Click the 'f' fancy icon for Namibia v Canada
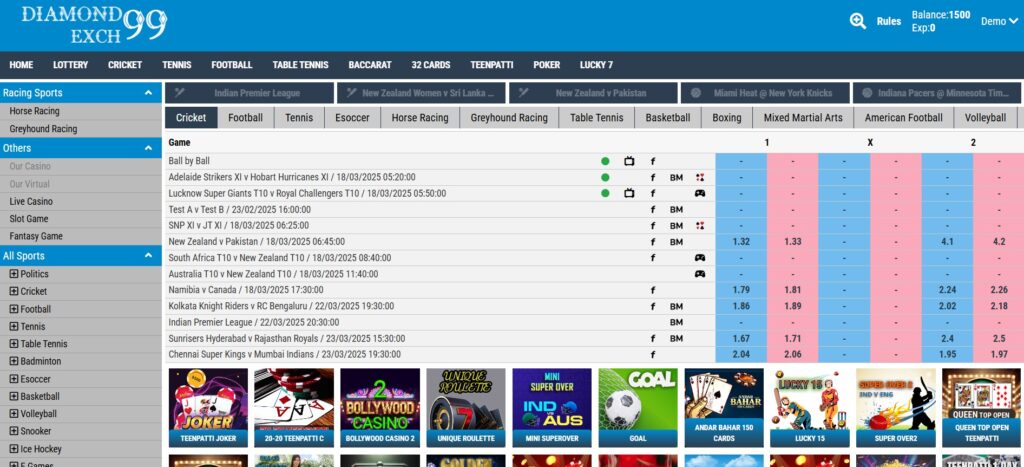The width and height of the screenshot is (1024, 467). tap(652, 290)
